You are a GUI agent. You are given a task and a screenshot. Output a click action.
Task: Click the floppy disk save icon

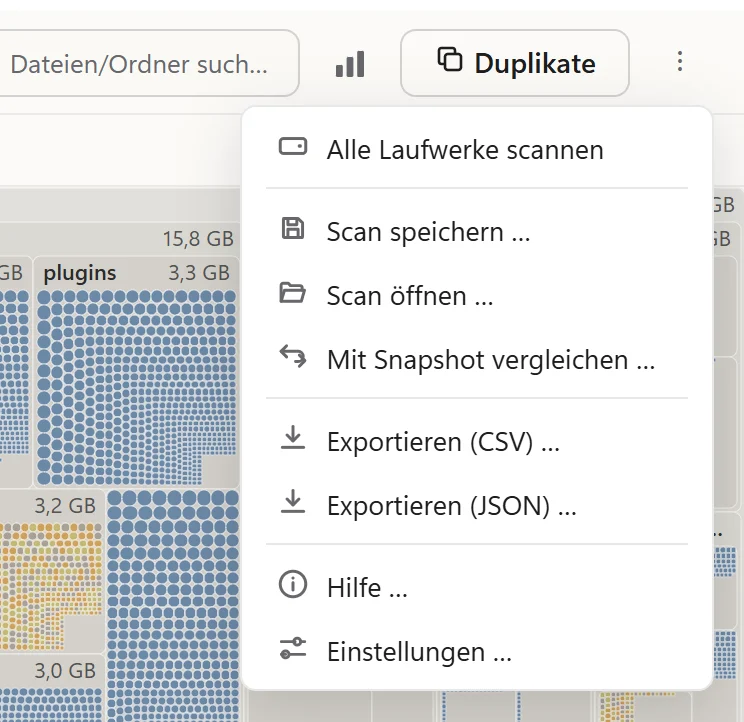pos(293,228)
